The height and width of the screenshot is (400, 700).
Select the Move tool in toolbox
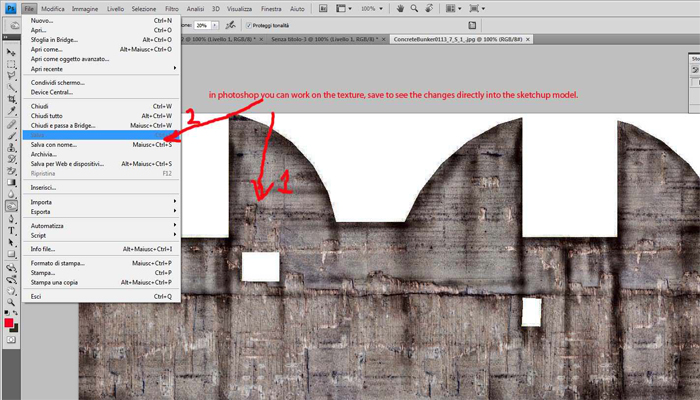11,51
